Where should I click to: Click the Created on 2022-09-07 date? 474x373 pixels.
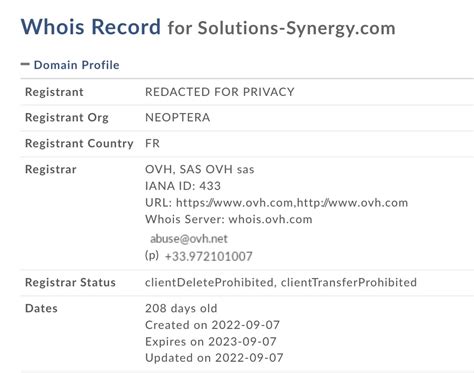click(212, 325)
